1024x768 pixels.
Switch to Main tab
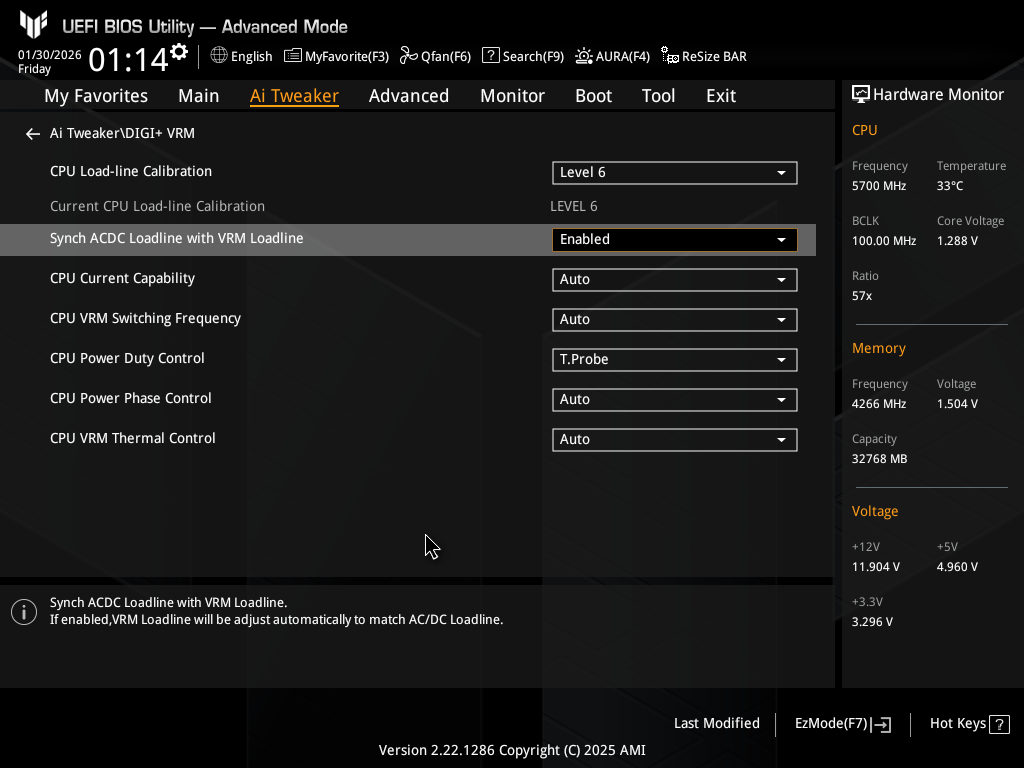[x=199, y=96]
